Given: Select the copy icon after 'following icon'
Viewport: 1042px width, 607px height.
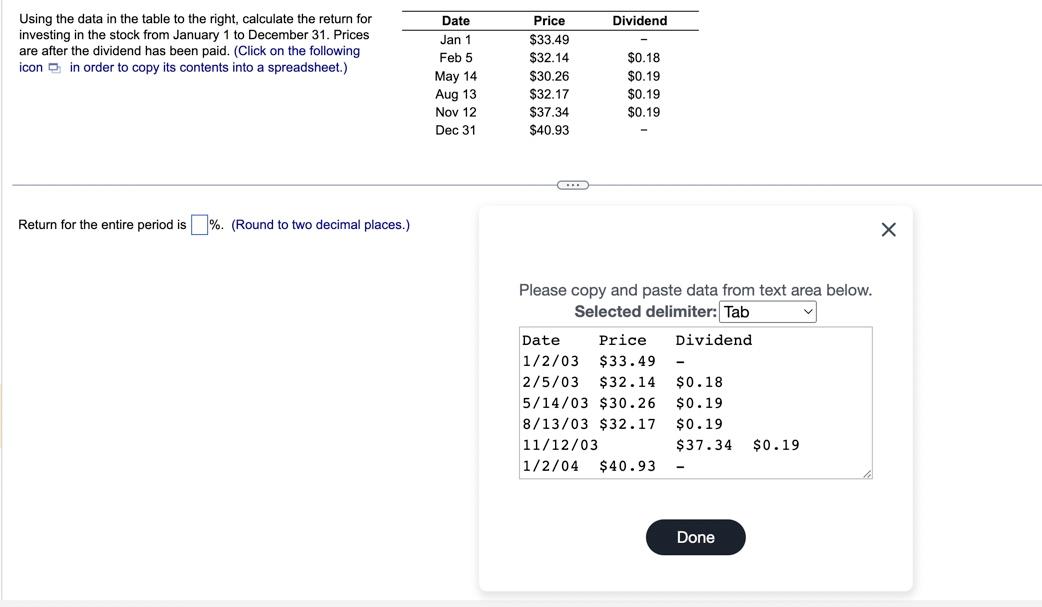Looking at the screenshot, I should click(x=55, y=66).
